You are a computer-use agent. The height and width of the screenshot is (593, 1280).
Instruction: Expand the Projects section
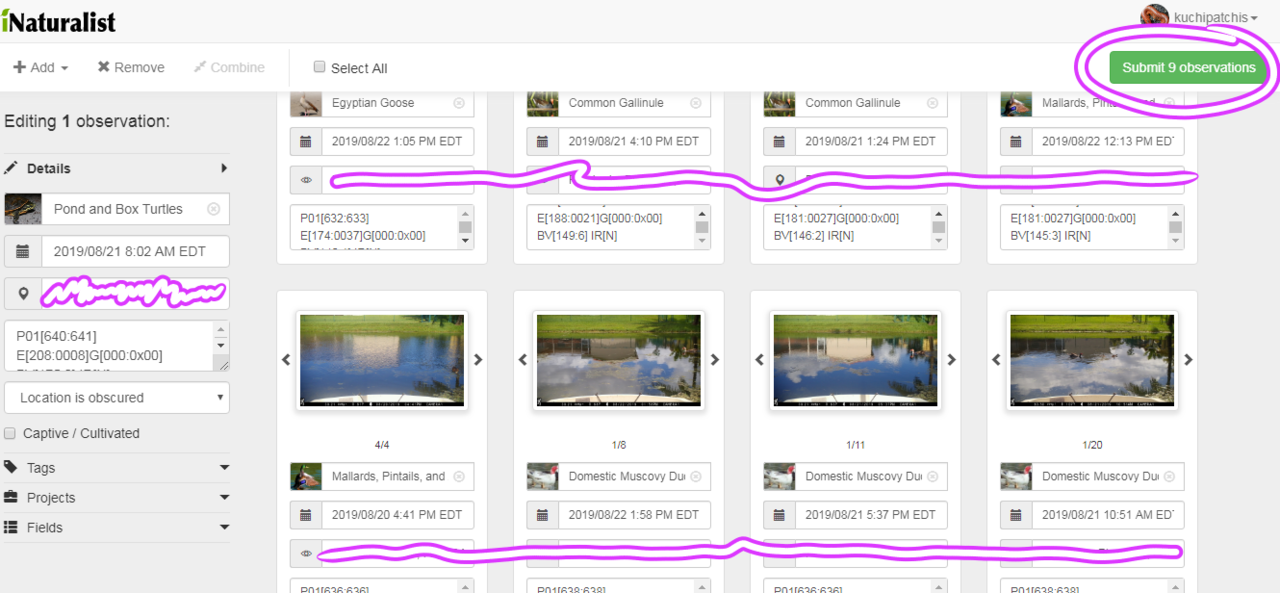pos(117,497)
